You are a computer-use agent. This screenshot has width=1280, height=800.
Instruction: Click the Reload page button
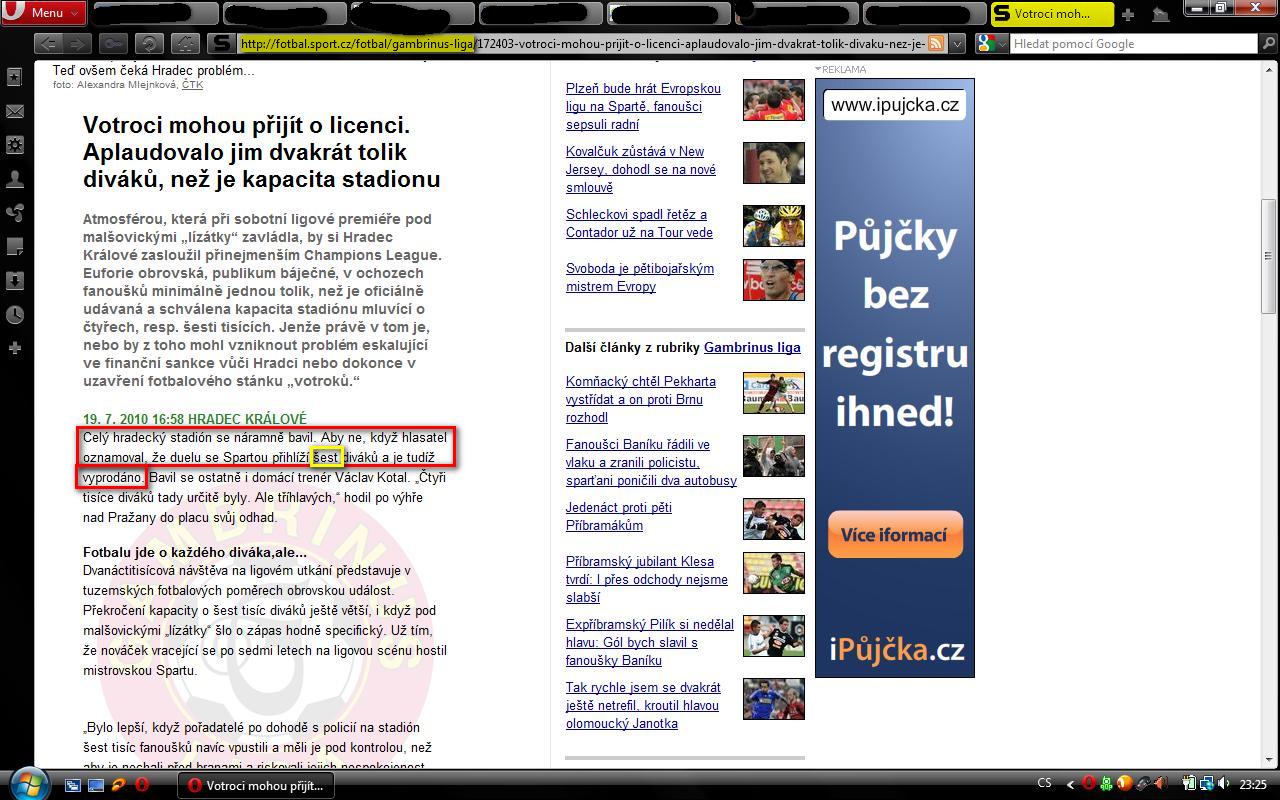point(149,43)
